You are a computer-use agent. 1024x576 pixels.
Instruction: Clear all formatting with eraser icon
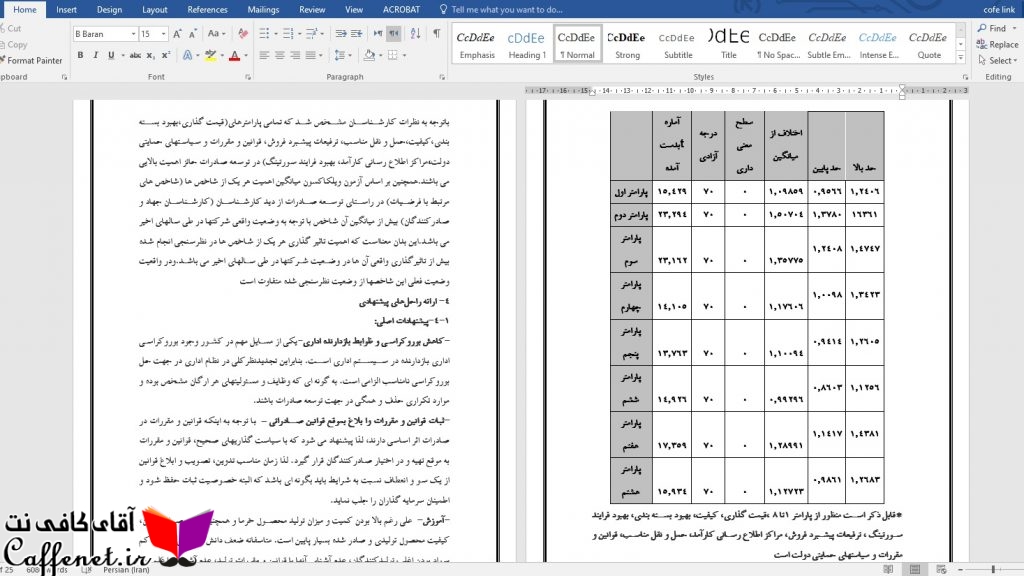(243, 33)
